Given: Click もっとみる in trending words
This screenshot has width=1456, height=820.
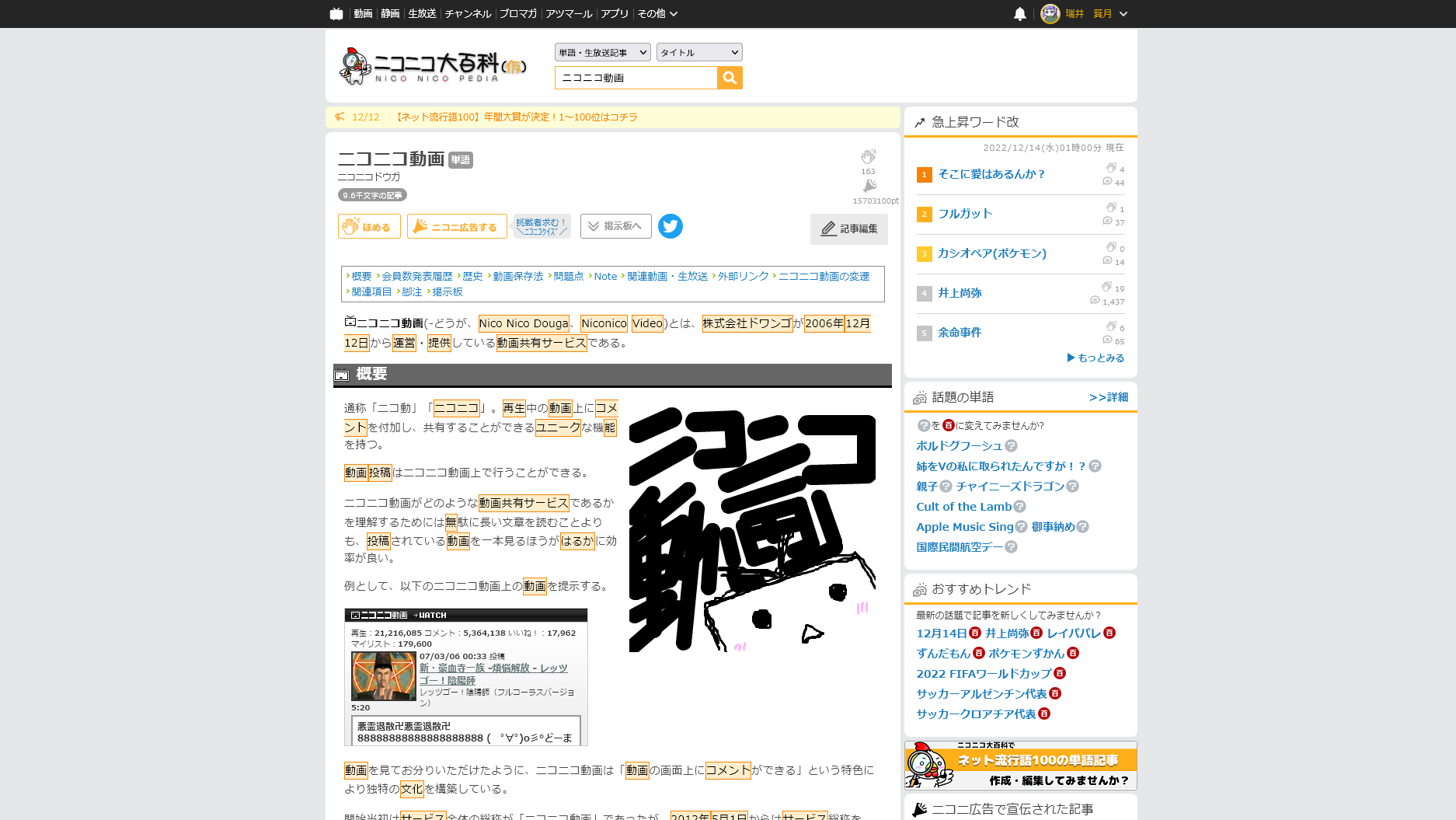Looking at the screenshot, I should pos(1095,358).
